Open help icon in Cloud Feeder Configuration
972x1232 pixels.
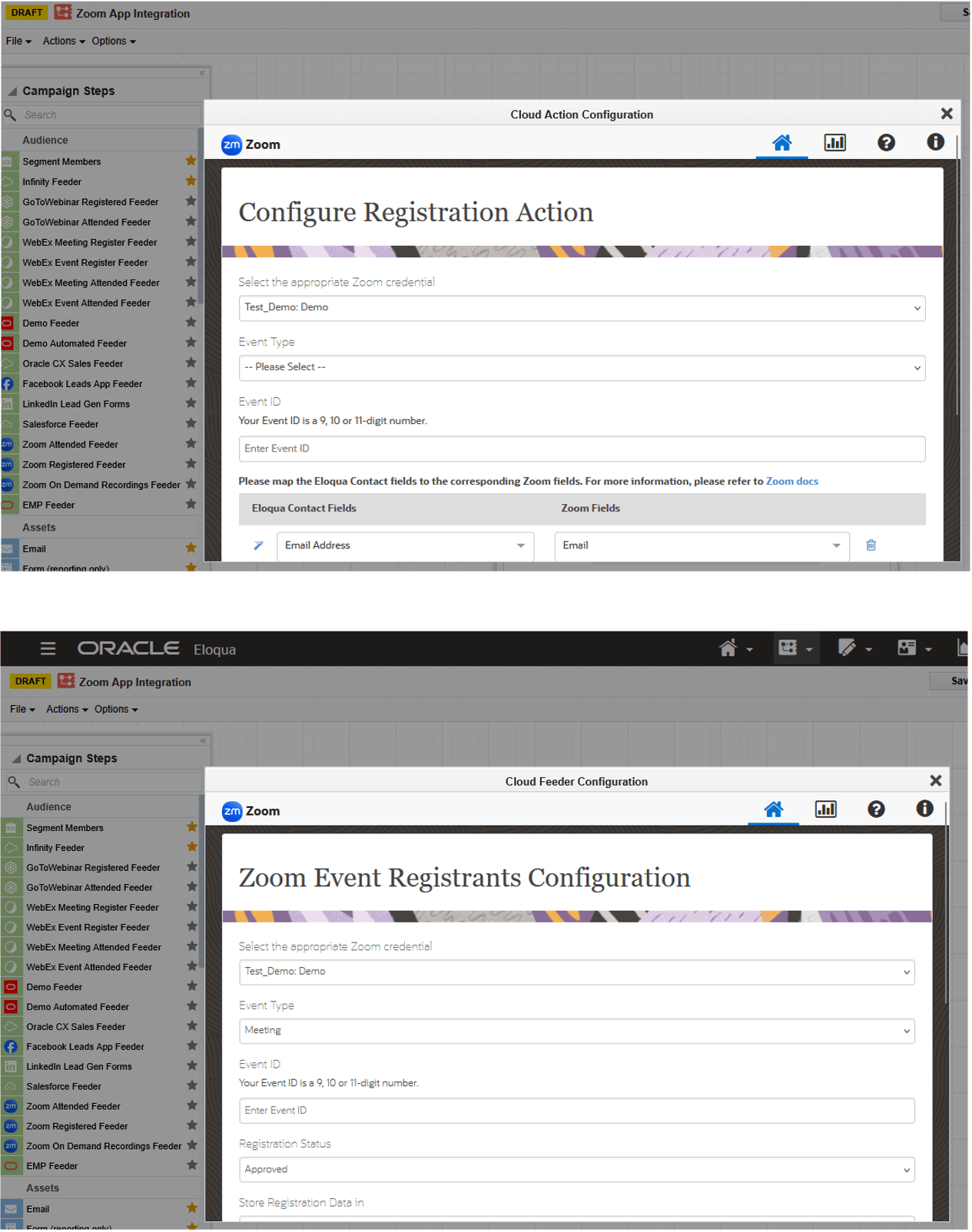click(x=876, y=810)
